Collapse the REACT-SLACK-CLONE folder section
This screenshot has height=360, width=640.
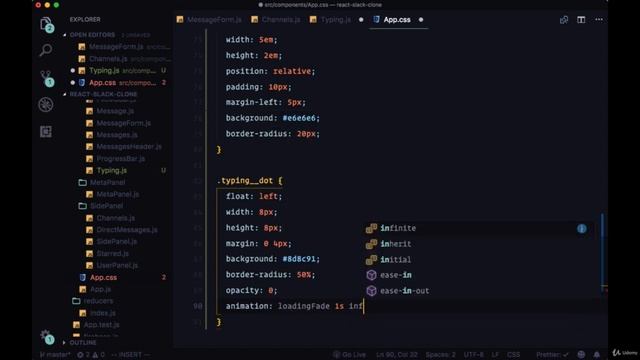(x=65, y=94)
